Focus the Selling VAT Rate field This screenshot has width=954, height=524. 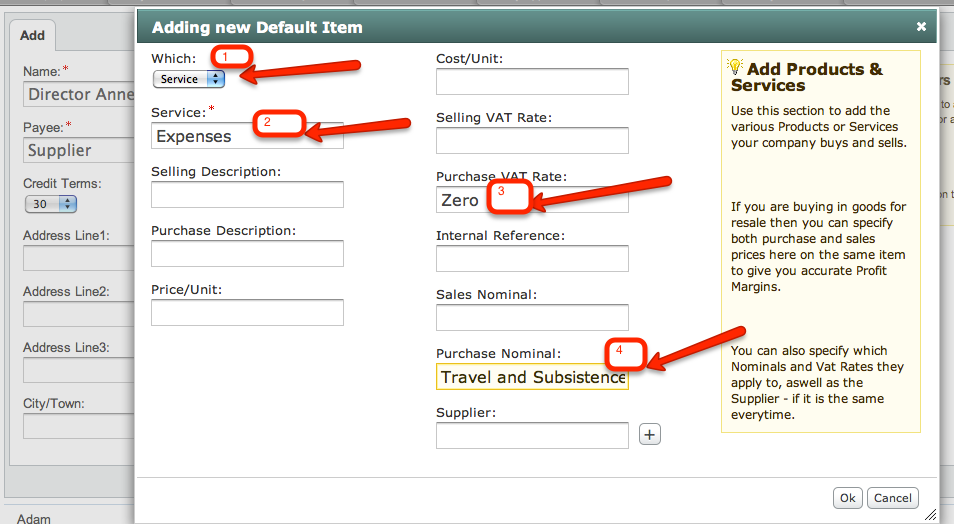532,141
